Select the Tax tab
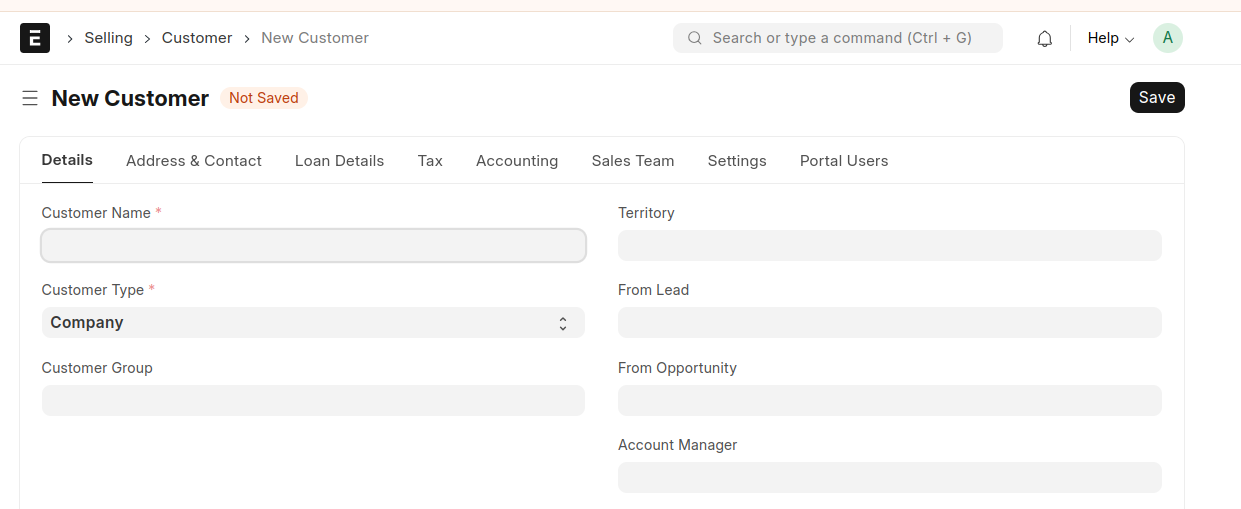 point(430,161)
